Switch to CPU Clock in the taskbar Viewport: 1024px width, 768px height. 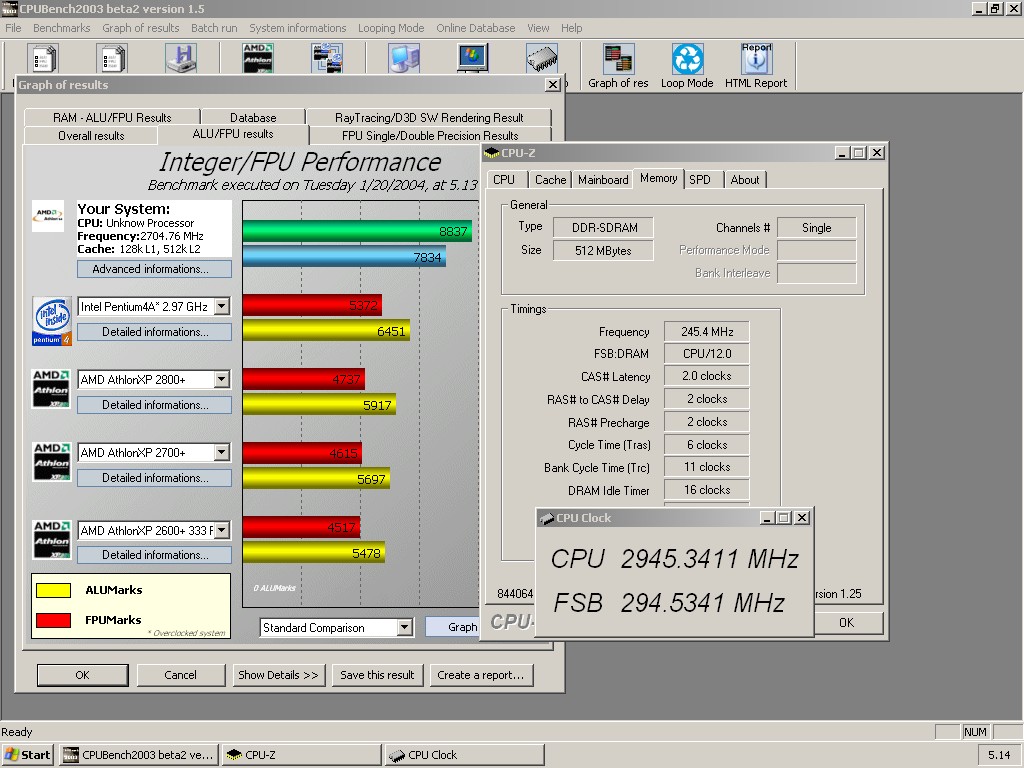(464, 755)
